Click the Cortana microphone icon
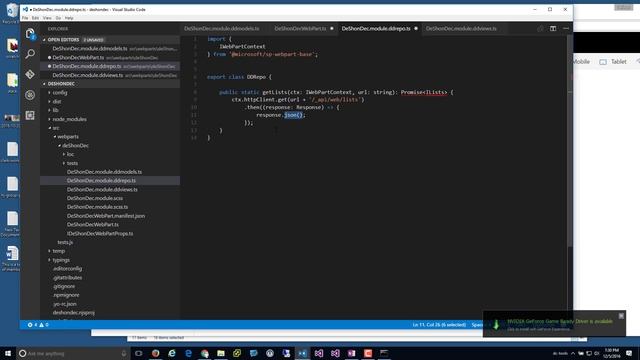Viewport: 640px width, 360px height. click(124, 353)
